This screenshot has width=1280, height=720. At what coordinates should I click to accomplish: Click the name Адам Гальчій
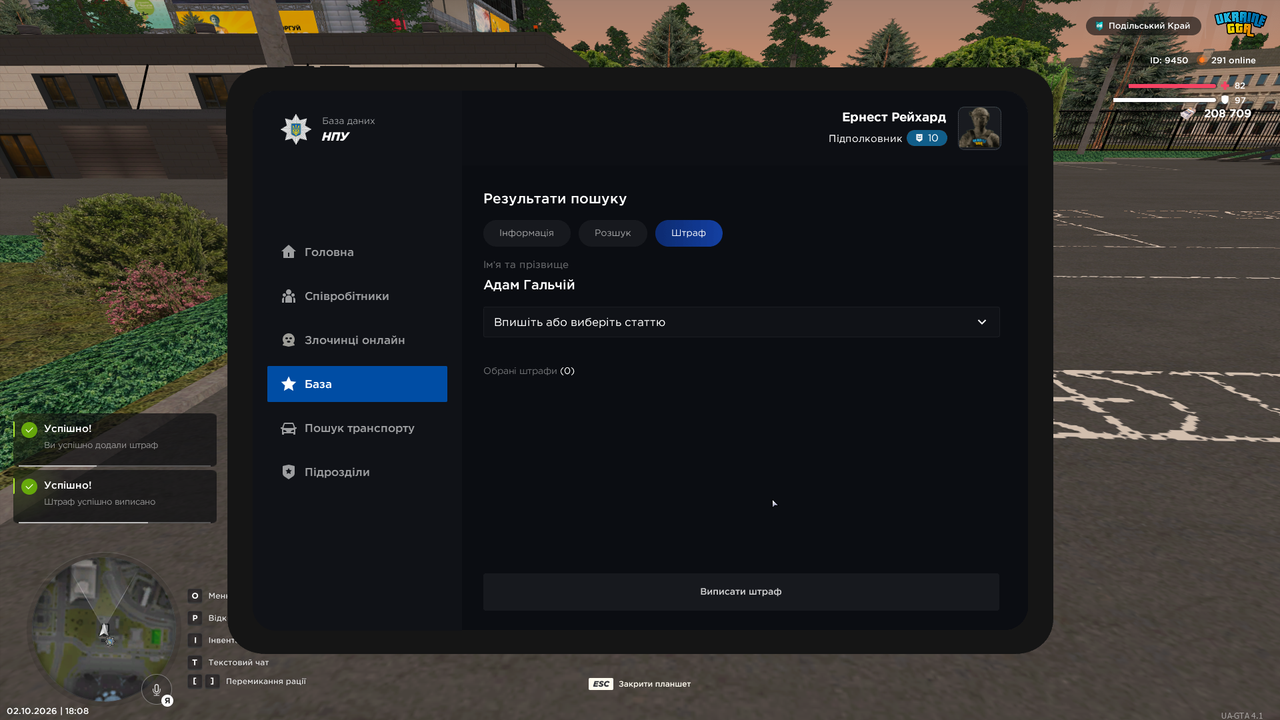pos(529,285)
